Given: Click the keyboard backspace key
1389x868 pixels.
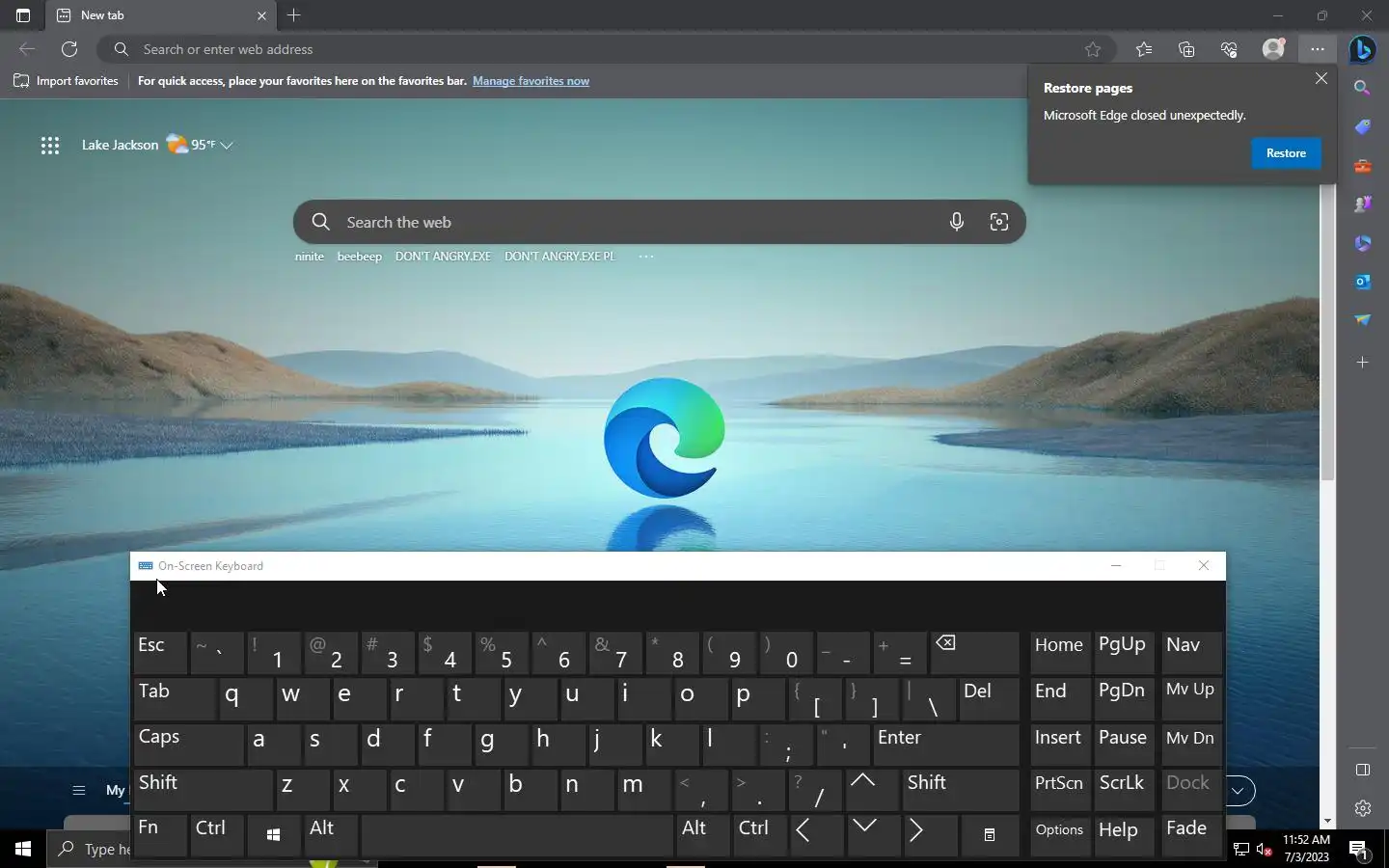Looking at the screenshot, I should [x=974, y=653].
